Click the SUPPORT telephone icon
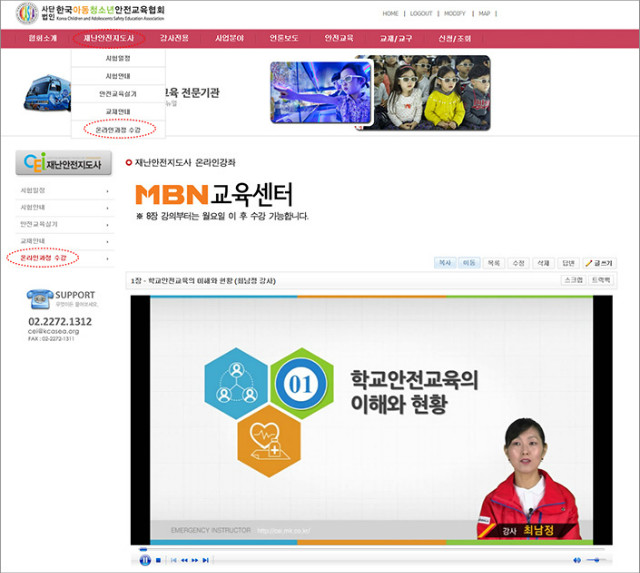Image resolution: width=640 pixels, height=573 pixels. click(x=40, y=299)
